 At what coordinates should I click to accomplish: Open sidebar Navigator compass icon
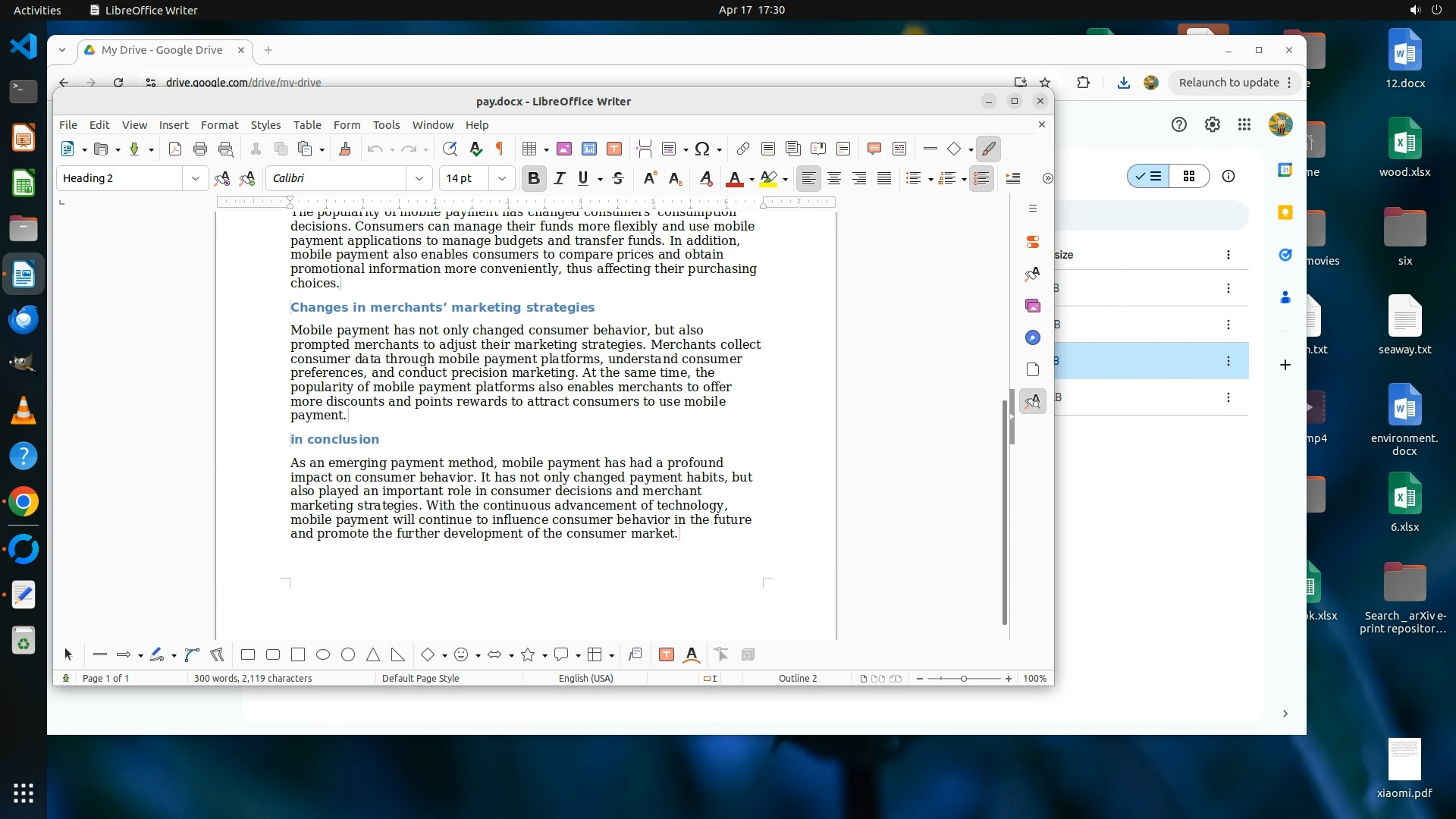click(x=1033, y=337)
